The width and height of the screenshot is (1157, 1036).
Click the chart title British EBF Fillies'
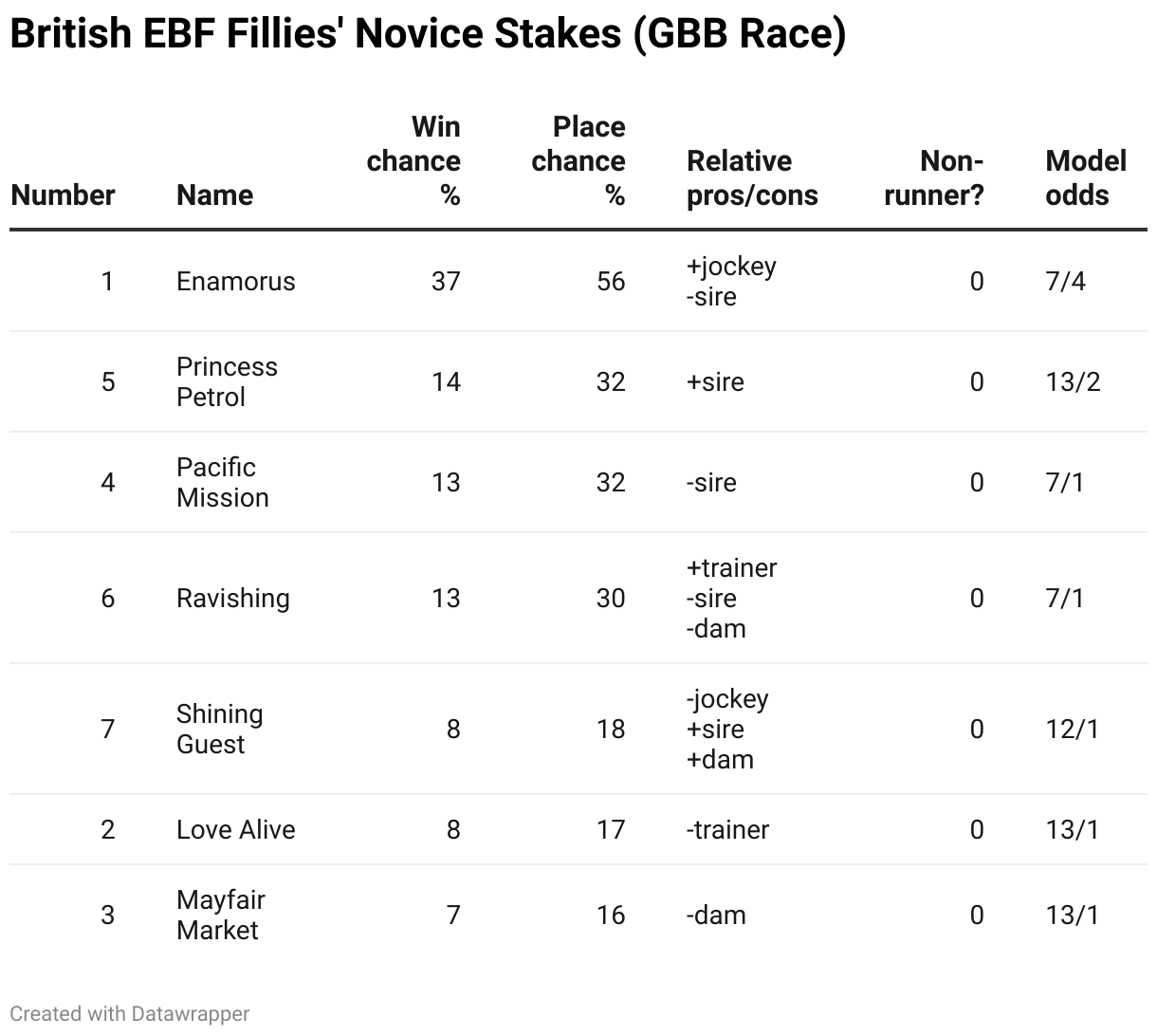pyautogui.click(x=427, y=34)
